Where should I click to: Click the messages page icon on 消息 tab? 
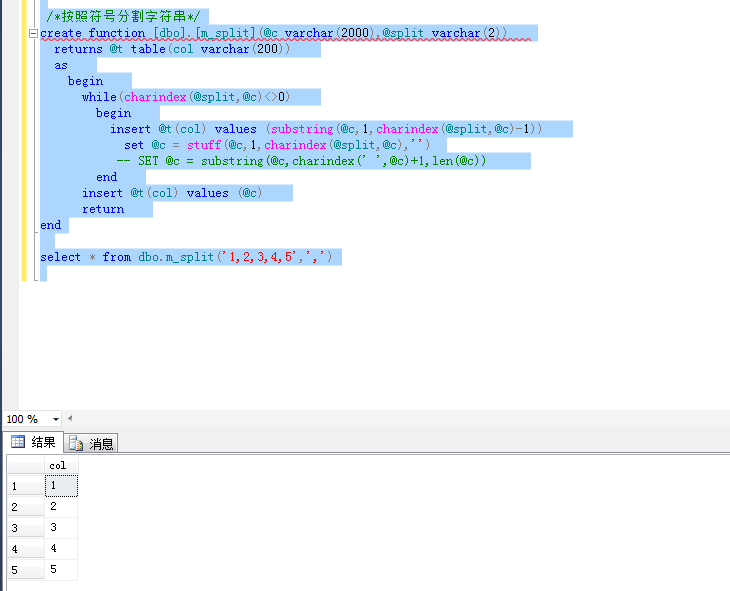click(75, 443)
